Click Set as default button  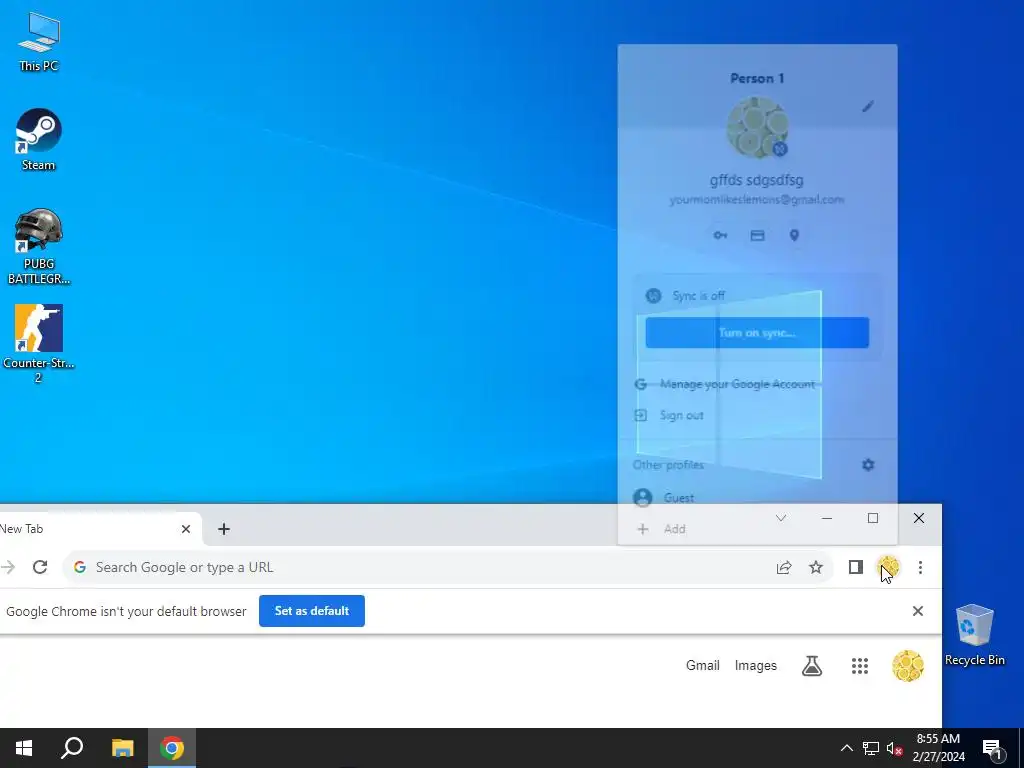point(312,611)
